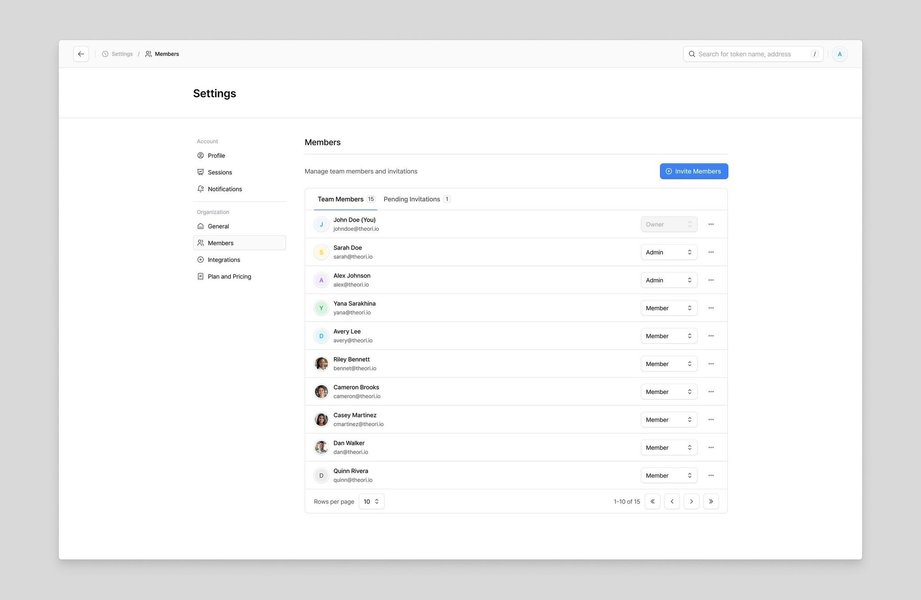
Task: Open more options for Casey Martinez
Action: tap(711, 420)
